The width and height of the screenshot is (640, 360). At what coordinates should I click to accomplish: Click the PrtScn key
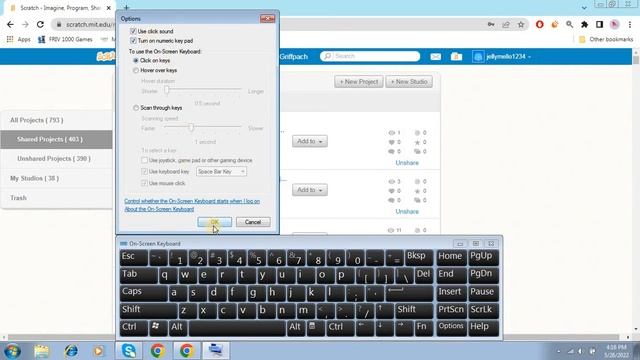(x=451, y=311)
